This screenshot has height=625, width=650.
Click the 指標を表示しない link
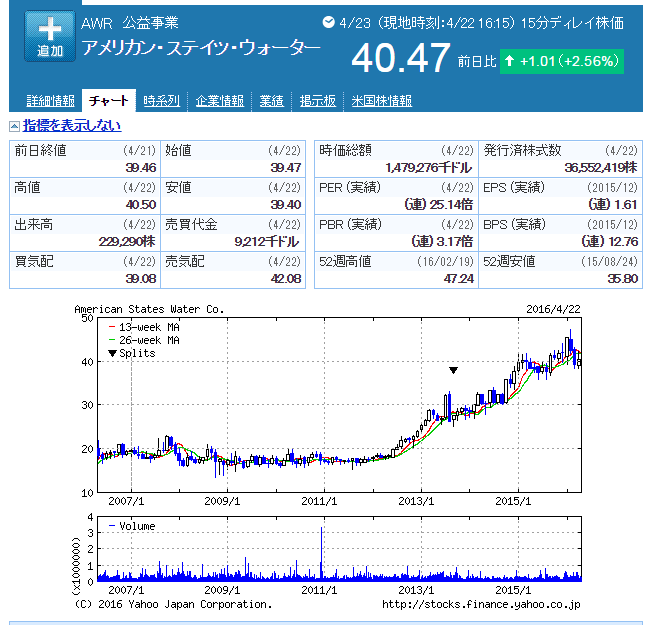(72, 126)
